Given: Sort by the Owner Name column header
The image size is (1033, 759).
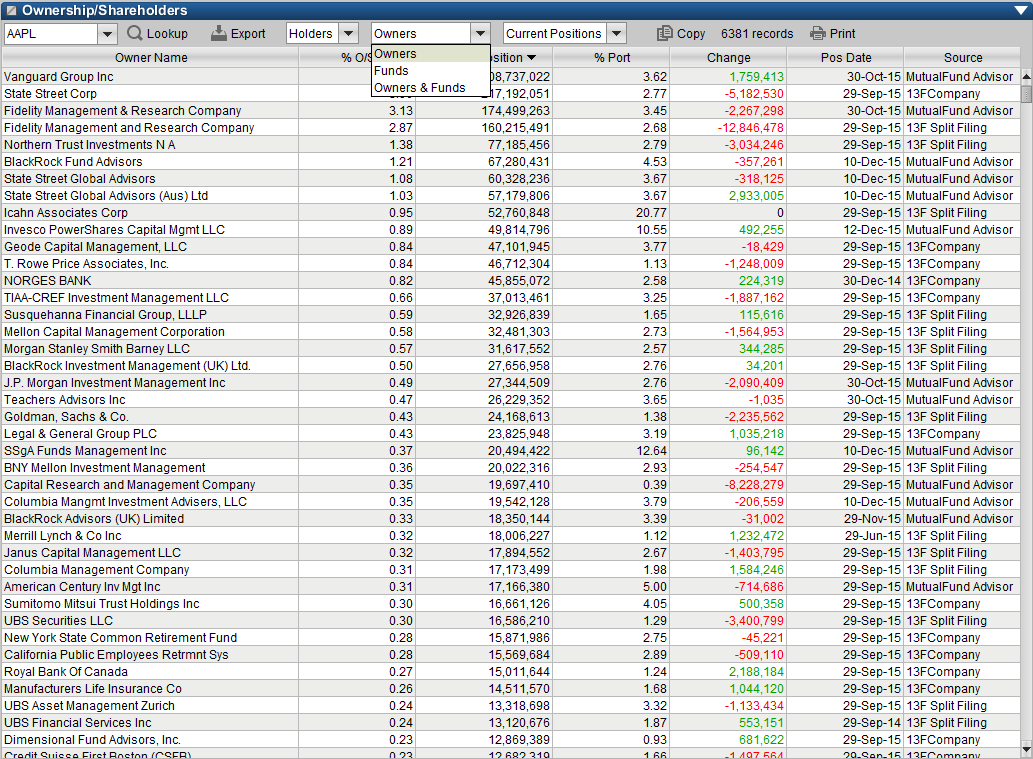Looking at the screenshot, I should pyautogui.click(x=151, y=58).
